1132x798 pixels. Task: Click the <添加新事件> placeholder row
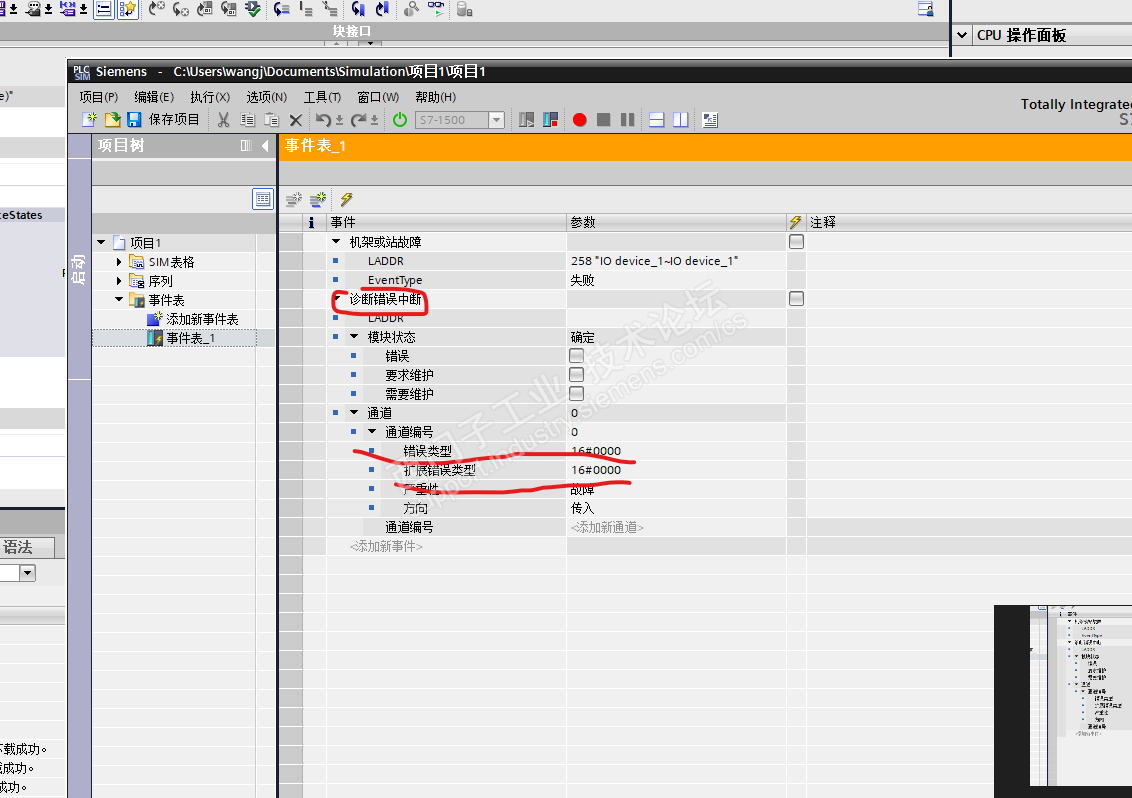386,546
